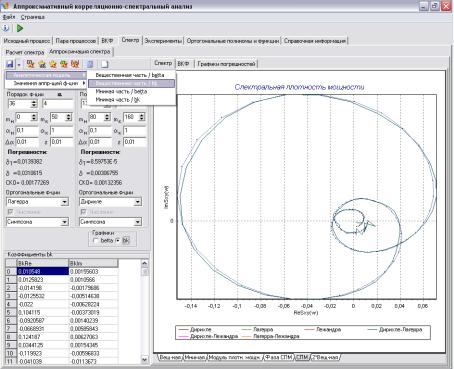Show the 2*Вещ.час bottom tab

[x=326, y=357]
